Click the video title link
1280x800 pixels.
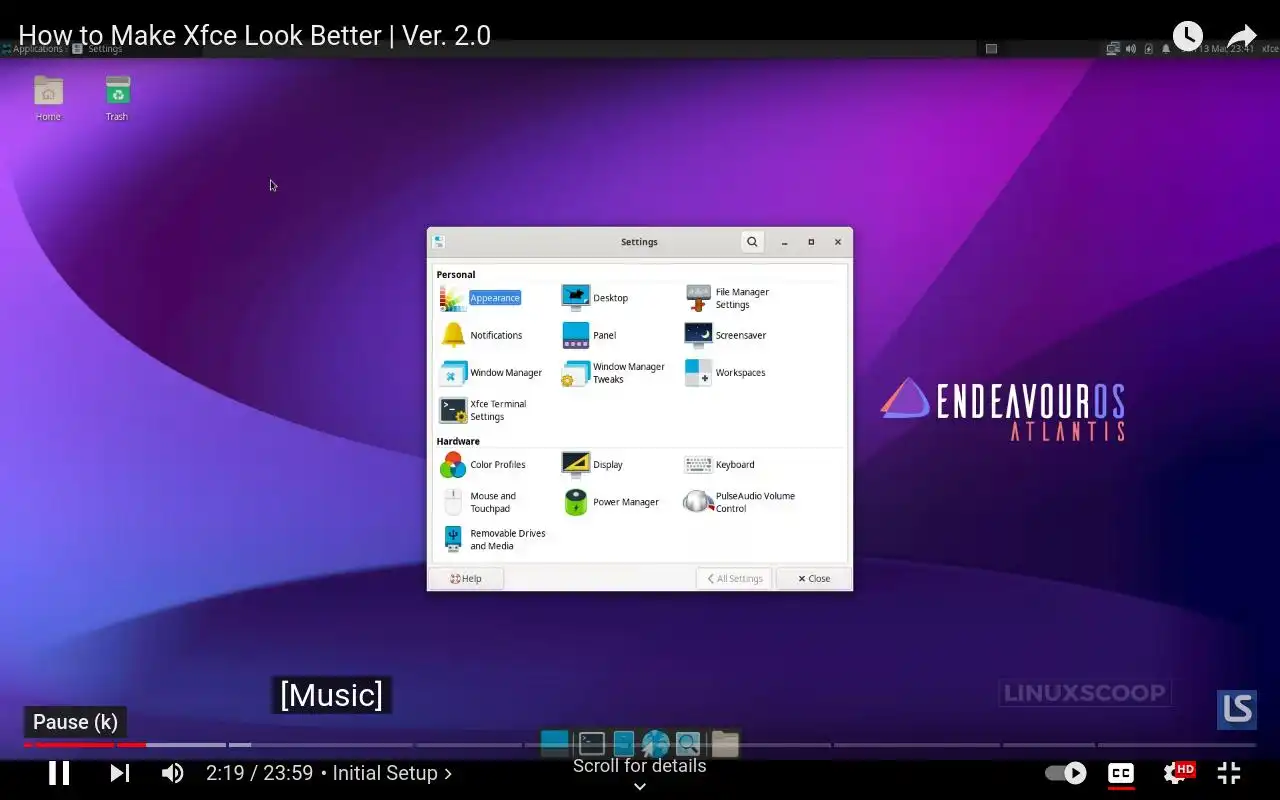254,36
